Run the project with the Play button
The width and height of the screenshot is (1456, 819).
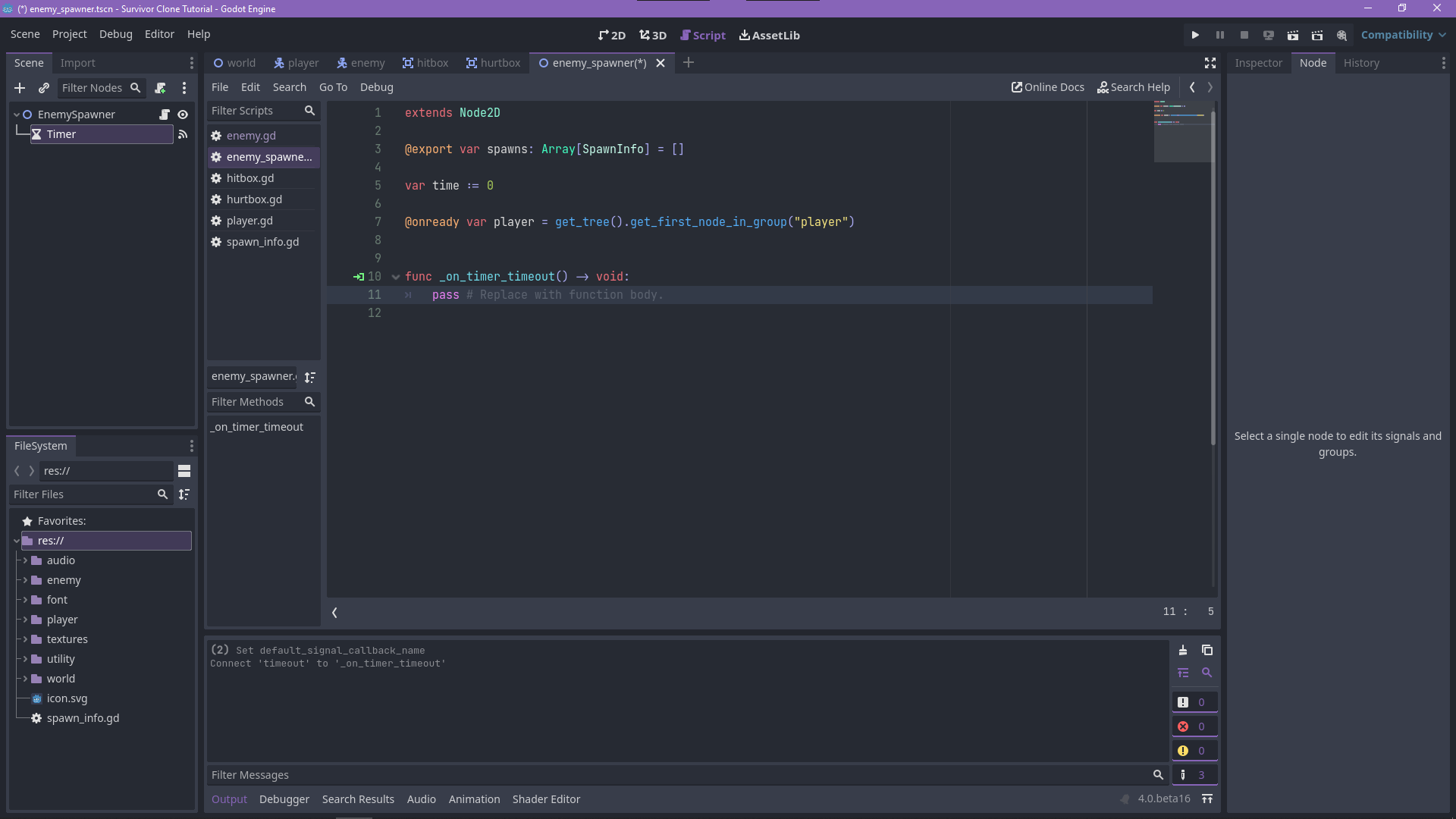tap(1195, 35)
